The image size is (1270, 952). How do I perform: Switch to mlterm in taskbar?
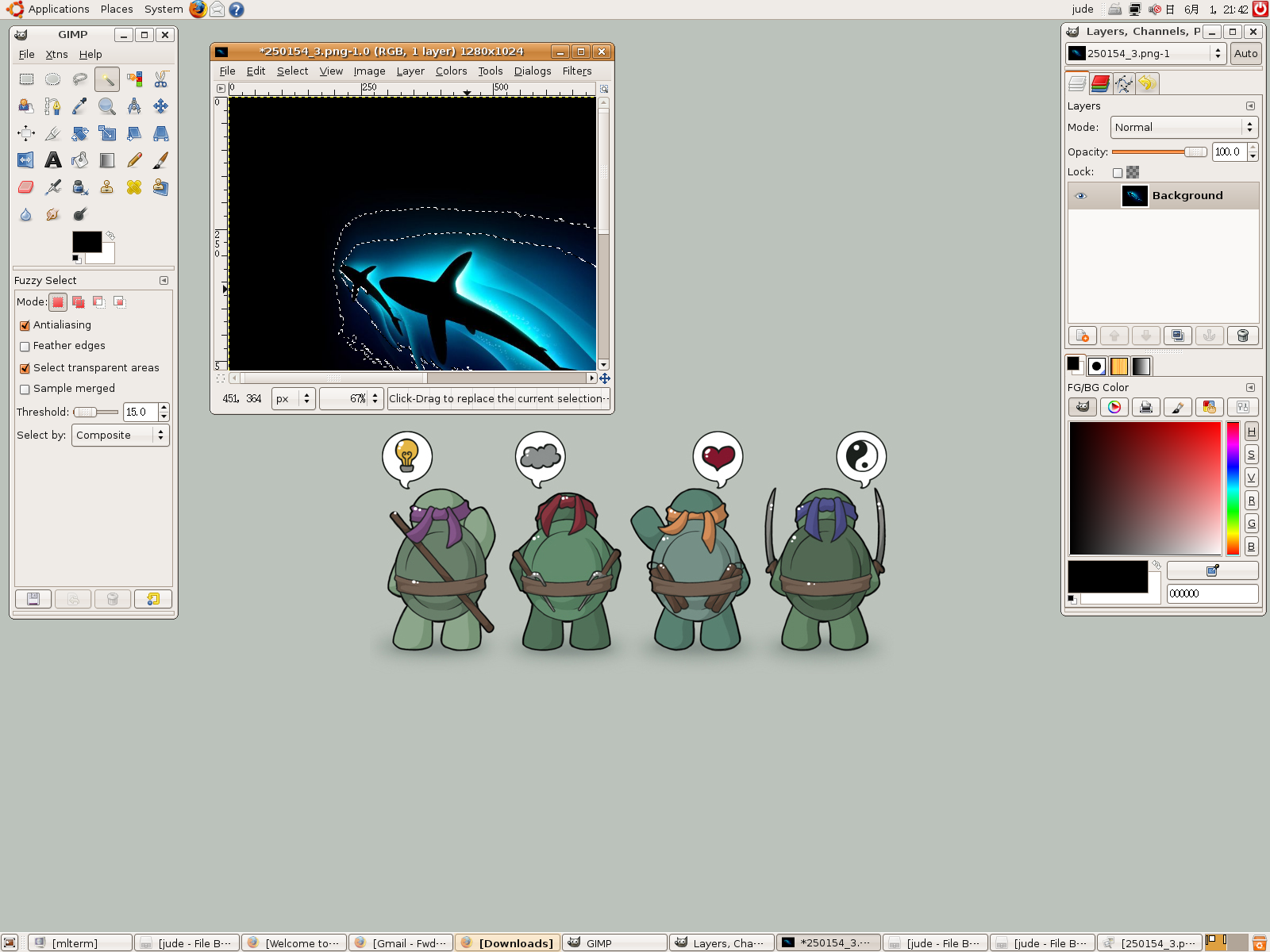[x=80, y=942]
